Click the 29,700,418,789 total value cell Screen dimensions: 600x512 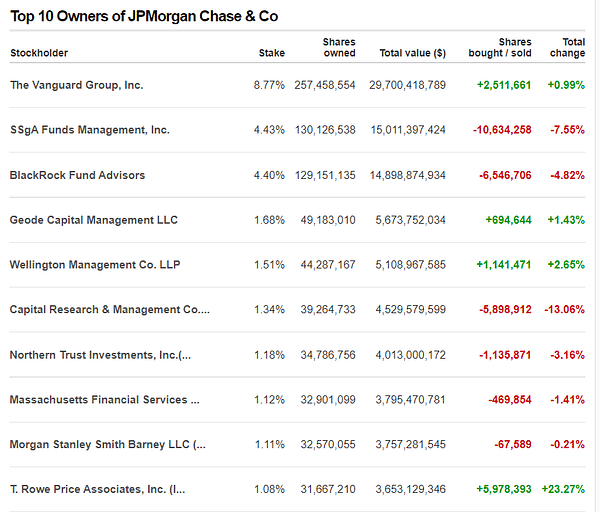pos(408,85)
